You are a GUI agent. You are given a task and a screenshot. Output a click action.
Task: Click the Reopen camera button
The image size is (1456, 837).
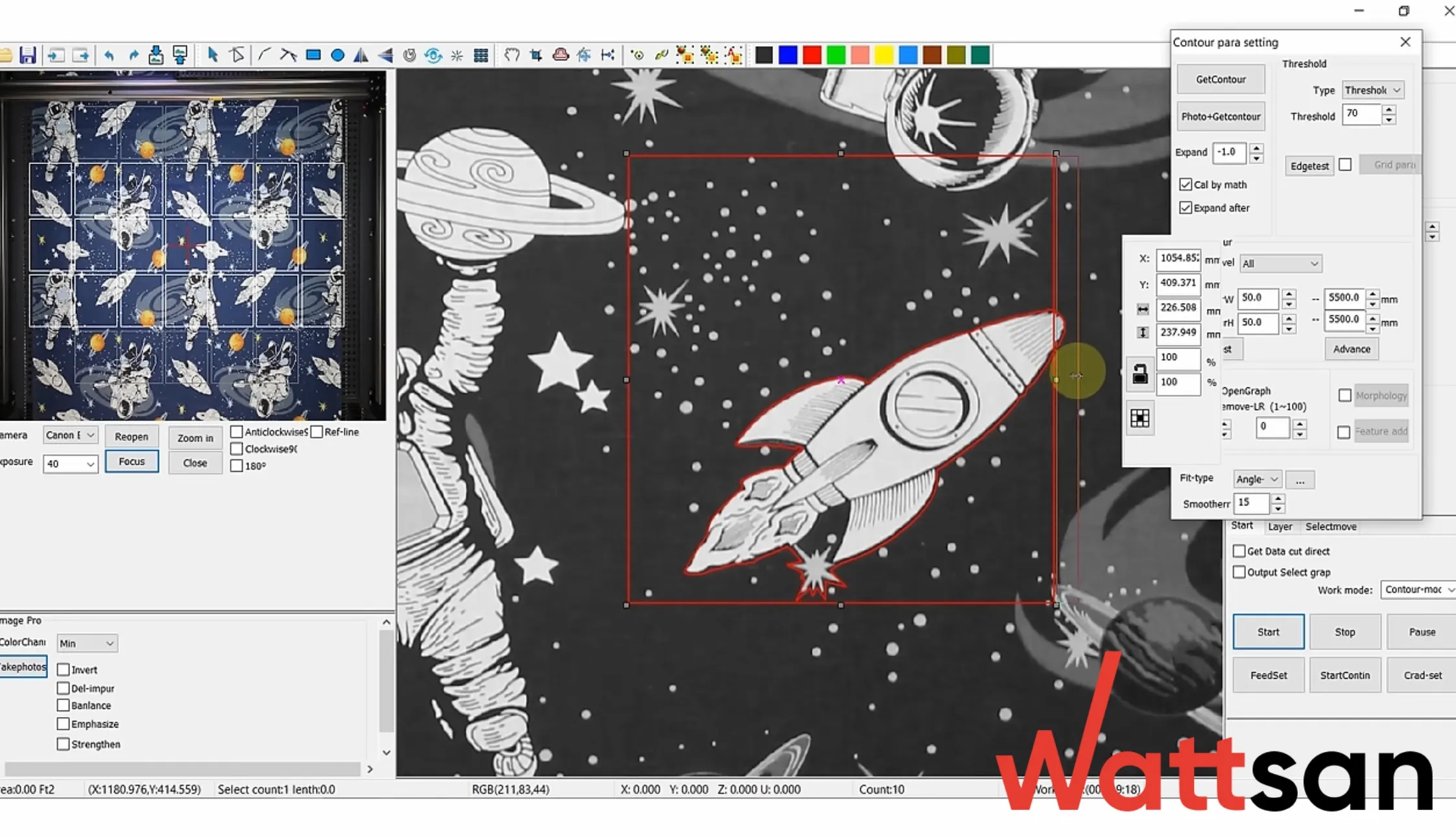(x=132, y=437)
